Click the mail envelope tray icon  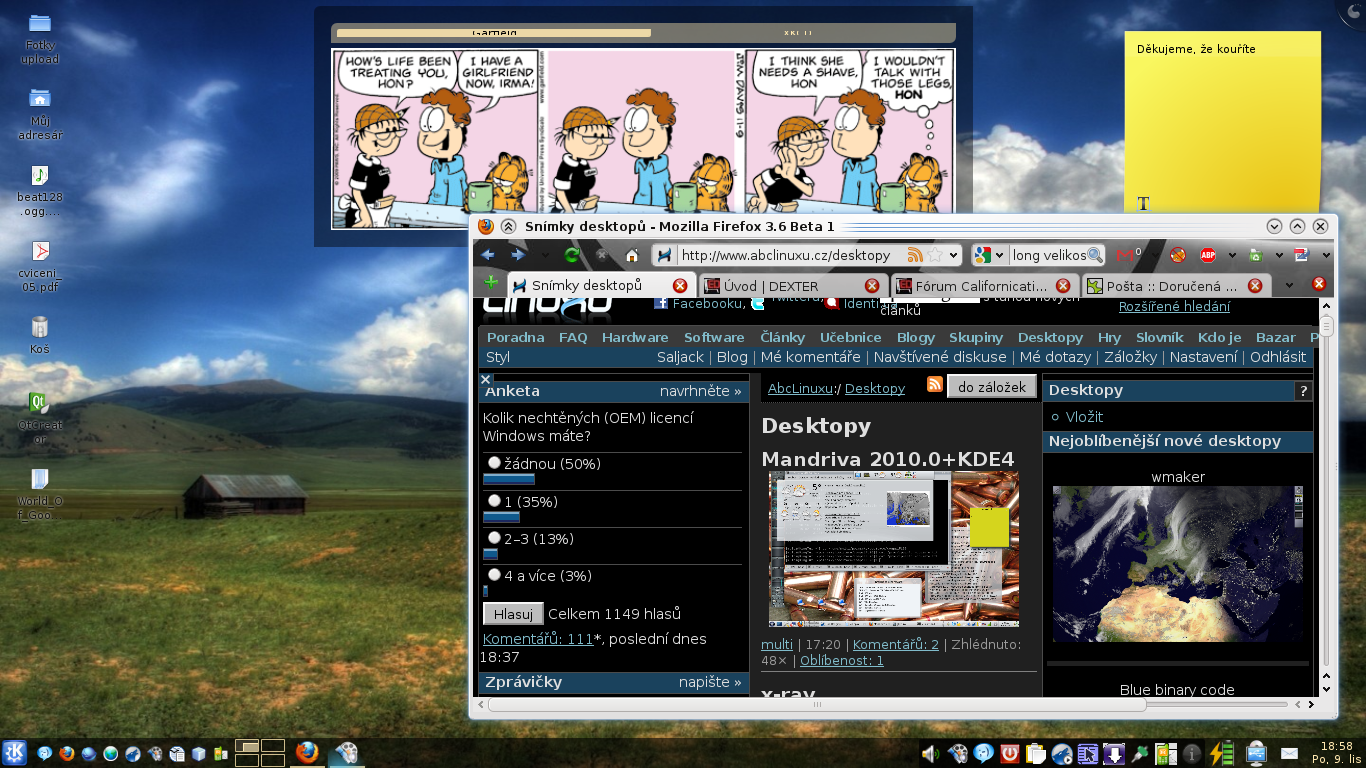point(1289,753)
